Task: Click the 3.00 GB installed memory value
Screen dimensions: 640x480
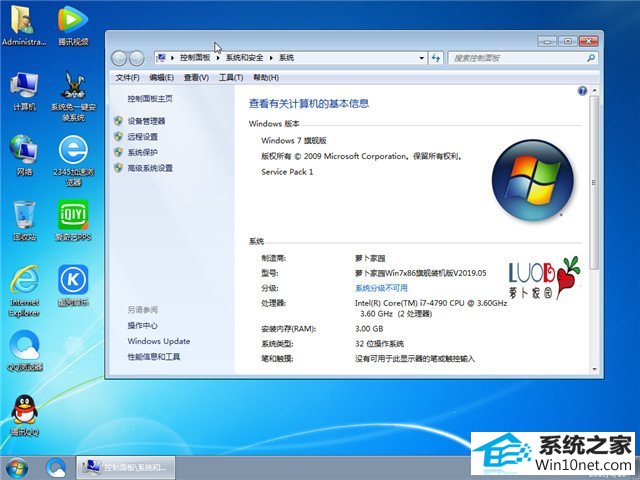Action: (x=369, y=329)
